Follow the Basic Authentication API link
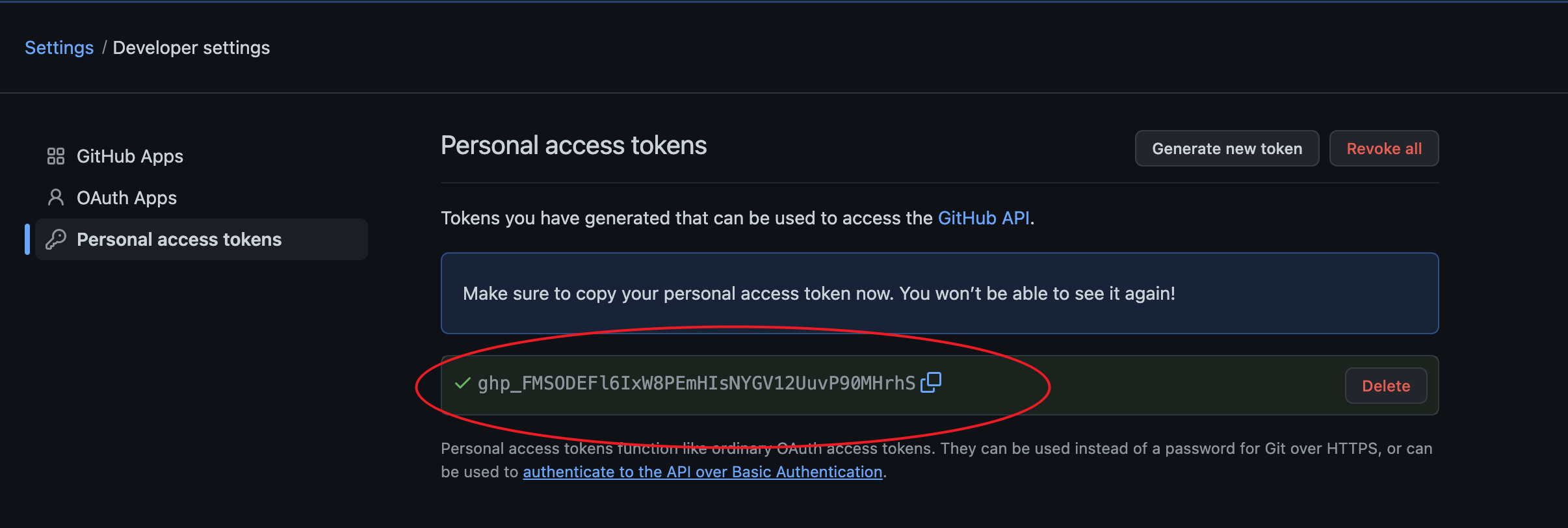The width and height of the screenshot is (1568, 528). click(703, 471)
